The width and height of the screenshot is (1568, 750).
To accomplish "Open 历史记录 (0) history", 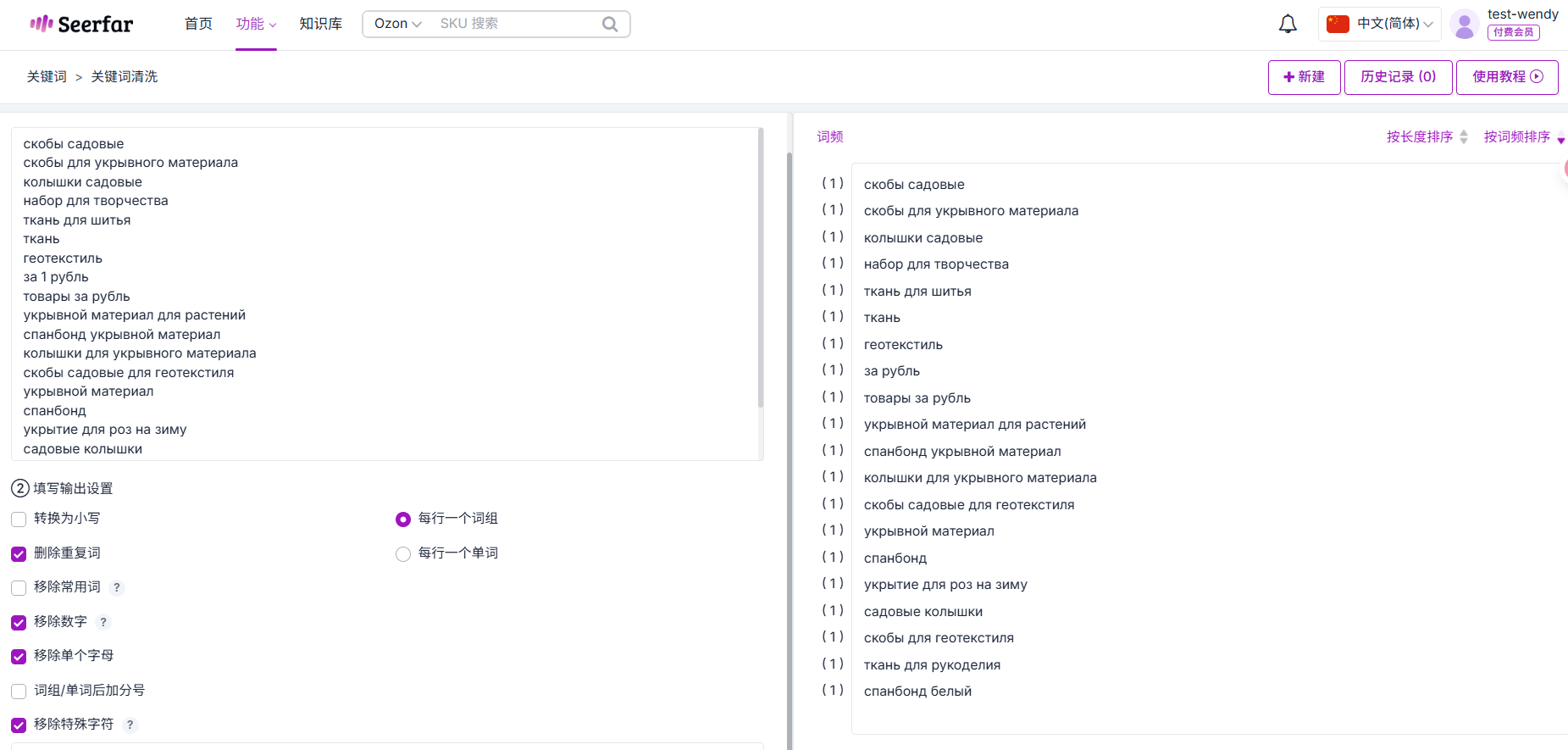I will (1398, 77).
